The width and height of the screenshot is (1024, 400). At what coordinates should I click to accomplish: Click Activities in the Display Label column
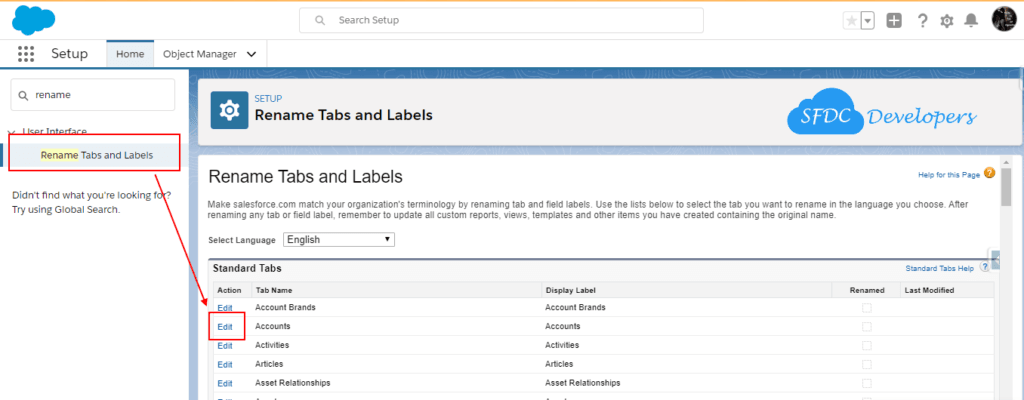(562, 345)
